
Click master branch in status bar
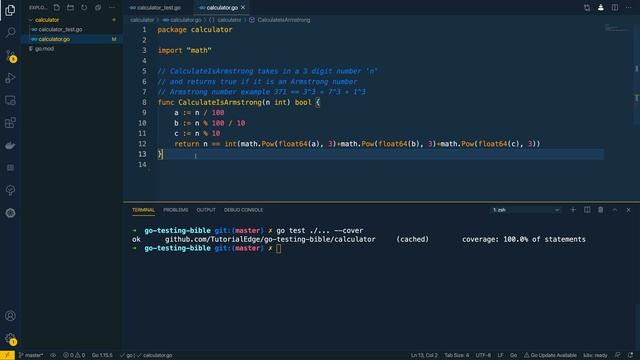point(31,355)
